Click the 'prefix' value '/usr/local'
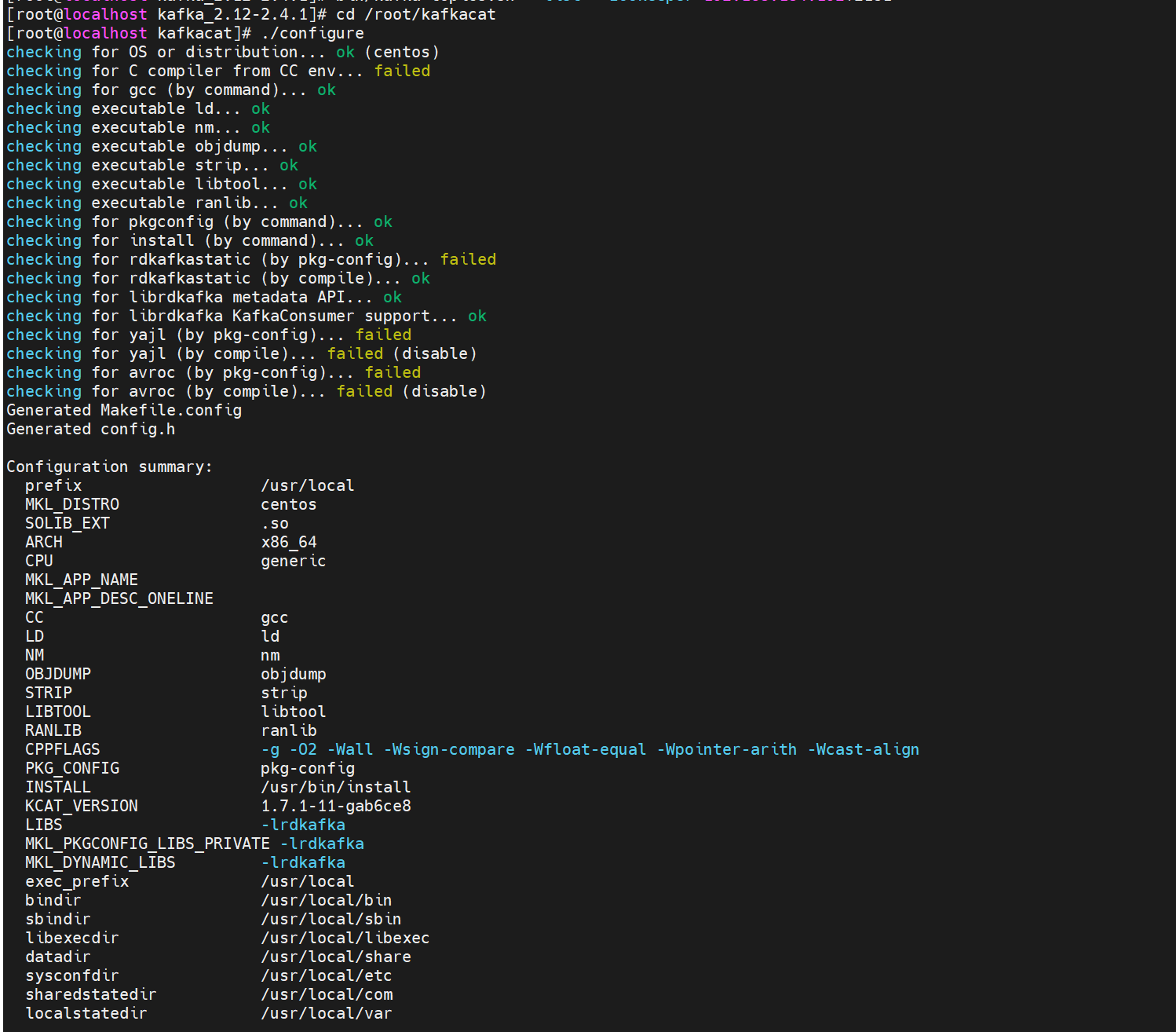1176x1032 pixels. tap(308, 485)
